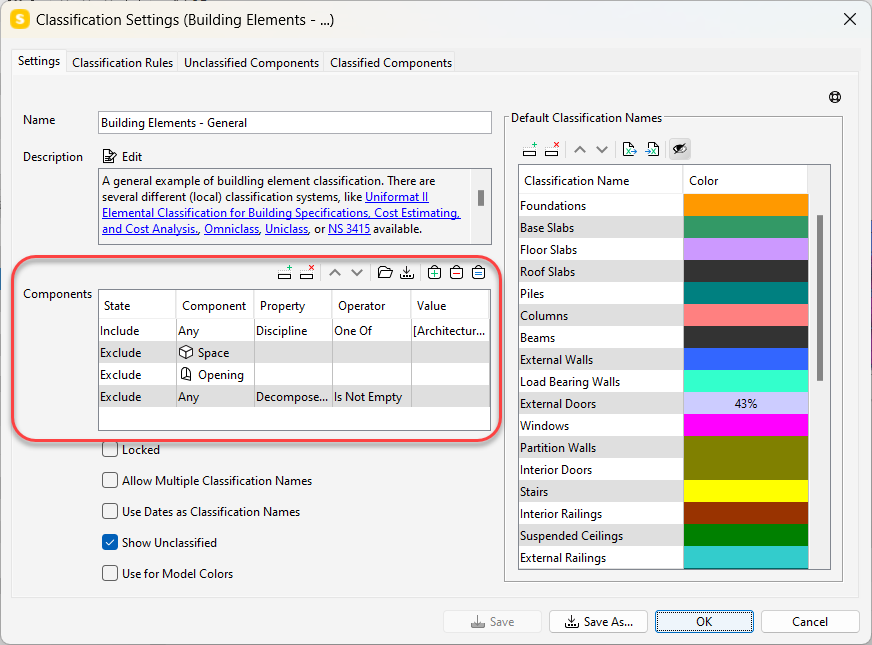Click the Floor Slabs purple color swatch
The image size is (872, 645).
coord(745,249)
